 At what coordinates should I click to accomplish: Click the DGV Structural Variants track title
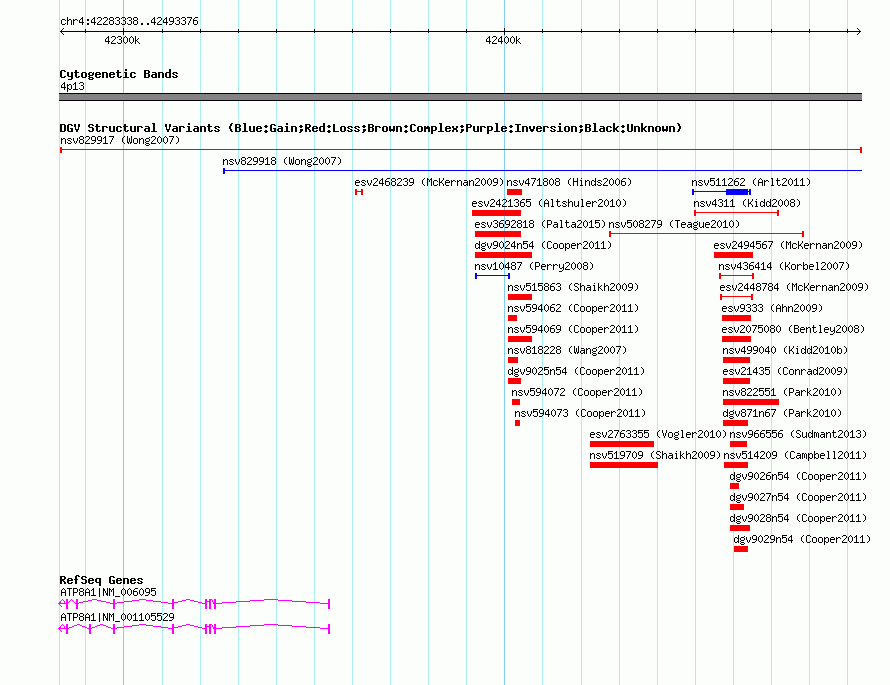(371, 128)
